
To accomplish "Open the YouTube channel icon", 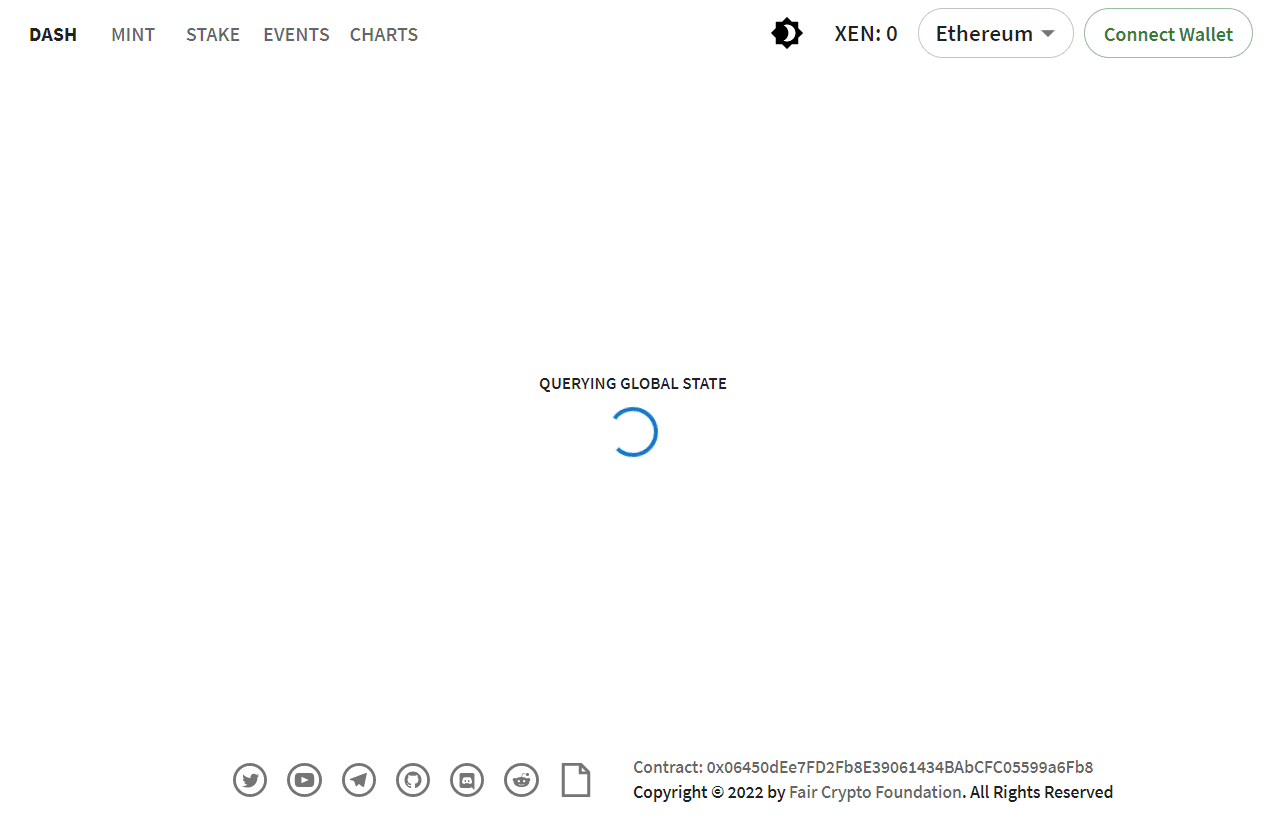I will 304,780.
